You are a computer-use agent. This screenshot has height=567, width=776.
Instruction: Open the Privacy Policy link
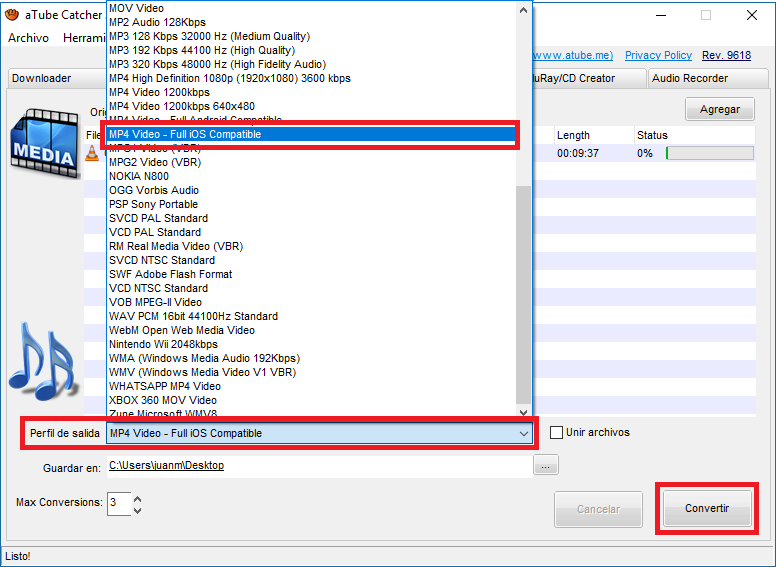click(x=658, y=55)
